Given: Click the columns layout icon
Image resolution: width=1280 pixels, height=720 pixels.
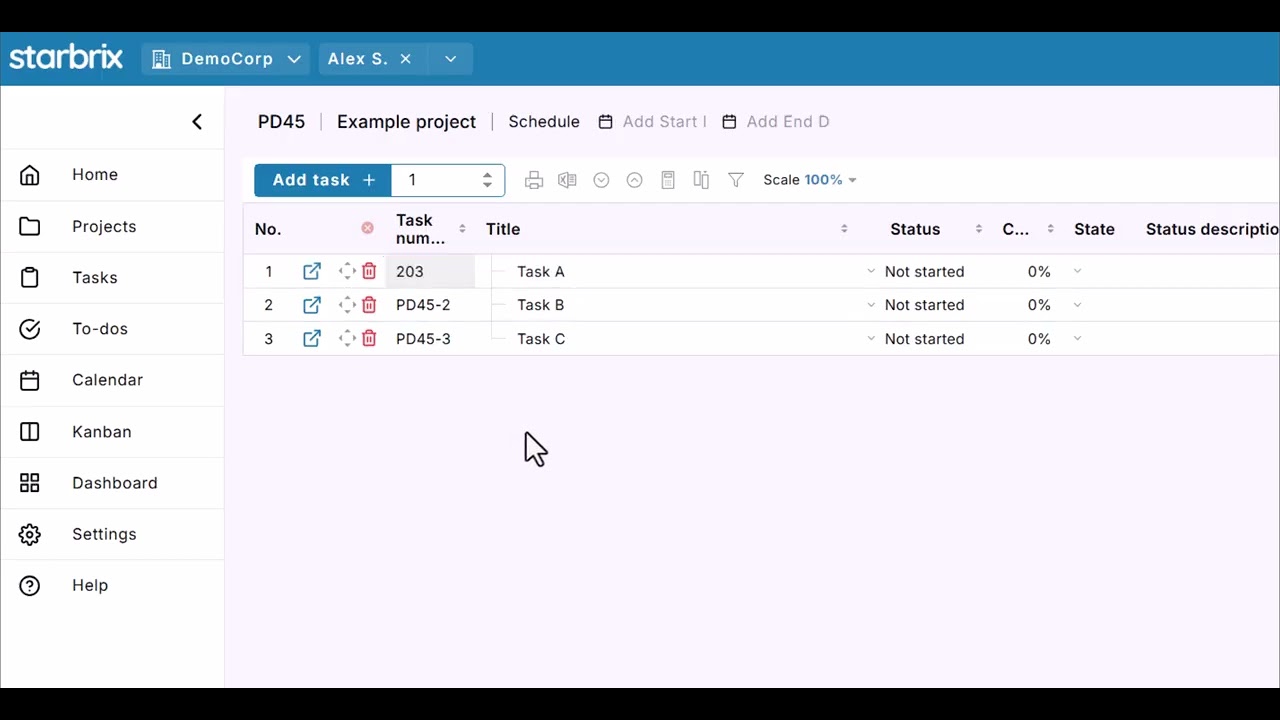Looking at the screenshot, I should click(701, 180).
